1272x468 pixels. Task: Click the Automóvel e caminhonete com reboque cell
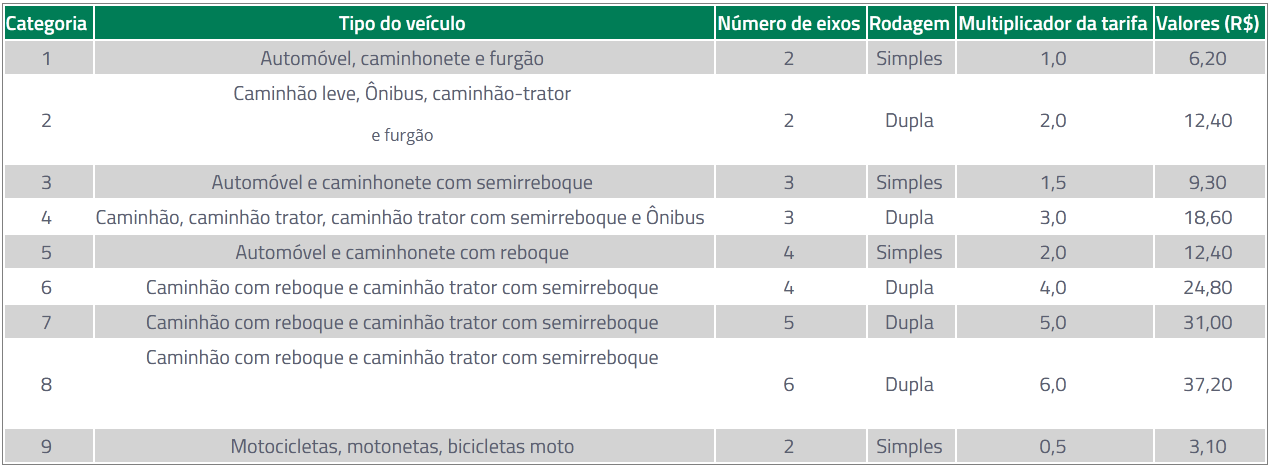402,253
